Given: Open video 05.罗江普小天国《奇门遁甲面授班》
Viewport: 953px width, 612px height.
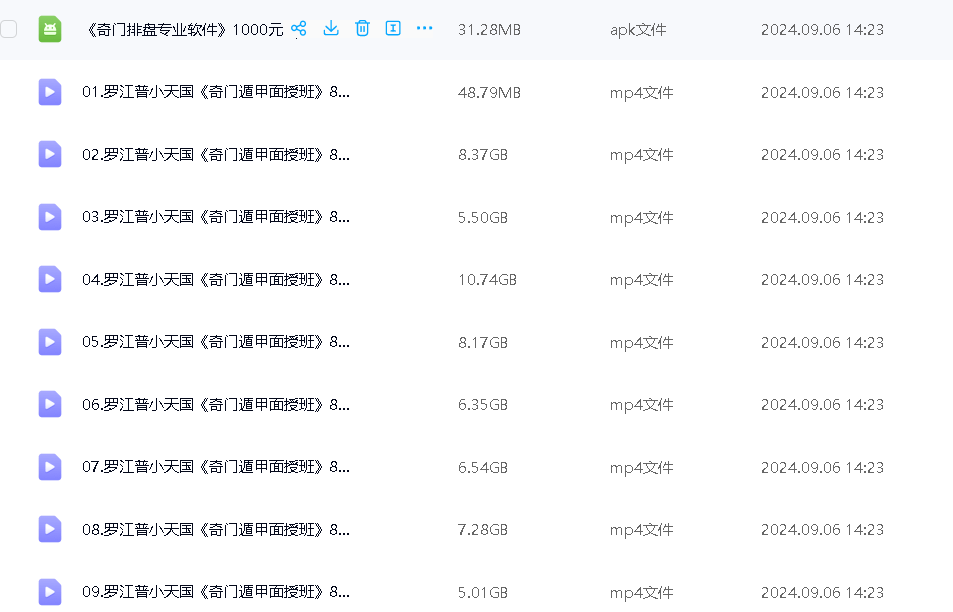Looking at the screenshot, I should pyautogui.click(x=215, y=342).
